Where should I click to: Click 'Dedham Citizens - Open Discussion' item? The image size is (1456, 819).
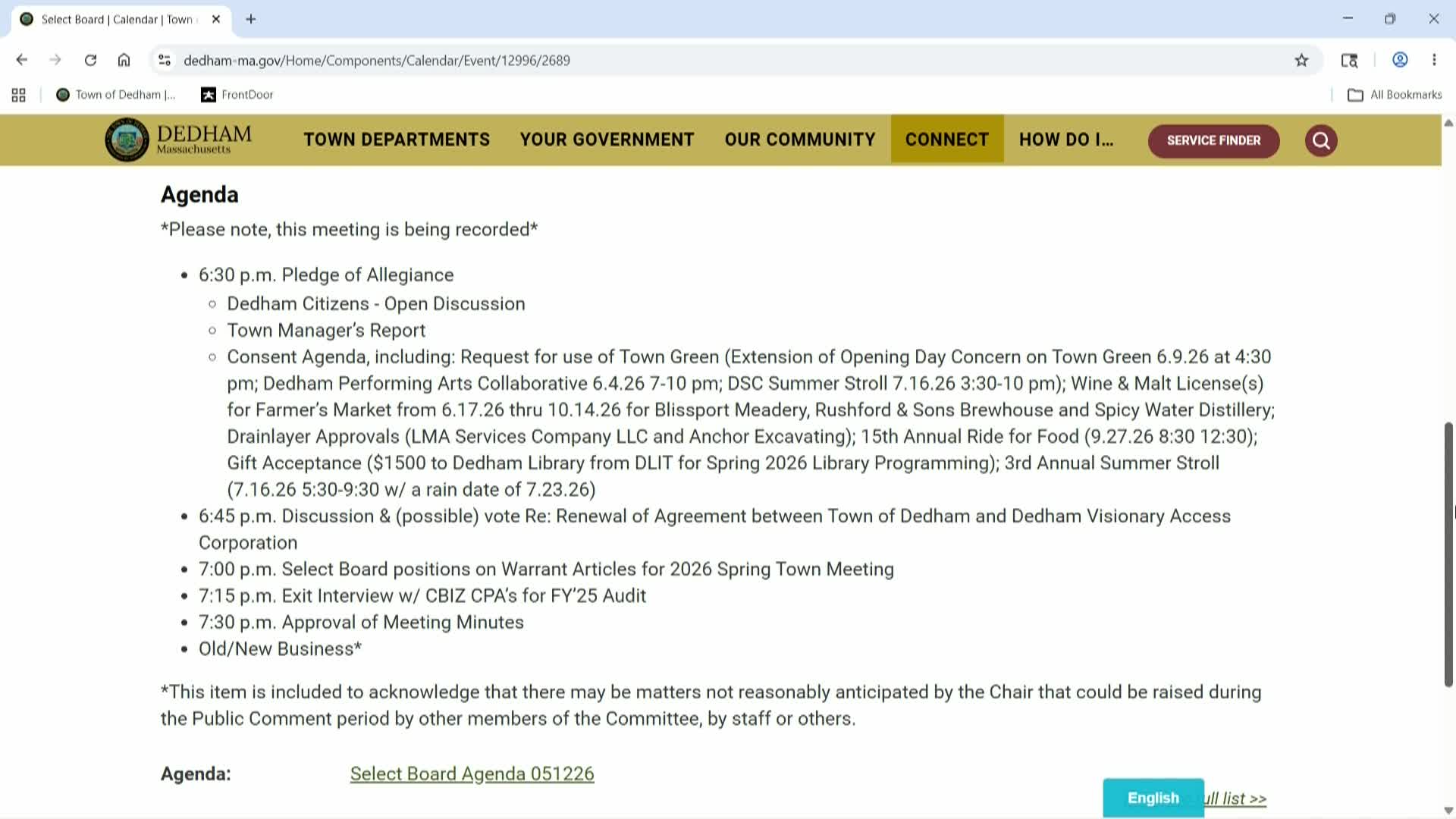click(x=376, y=303)
